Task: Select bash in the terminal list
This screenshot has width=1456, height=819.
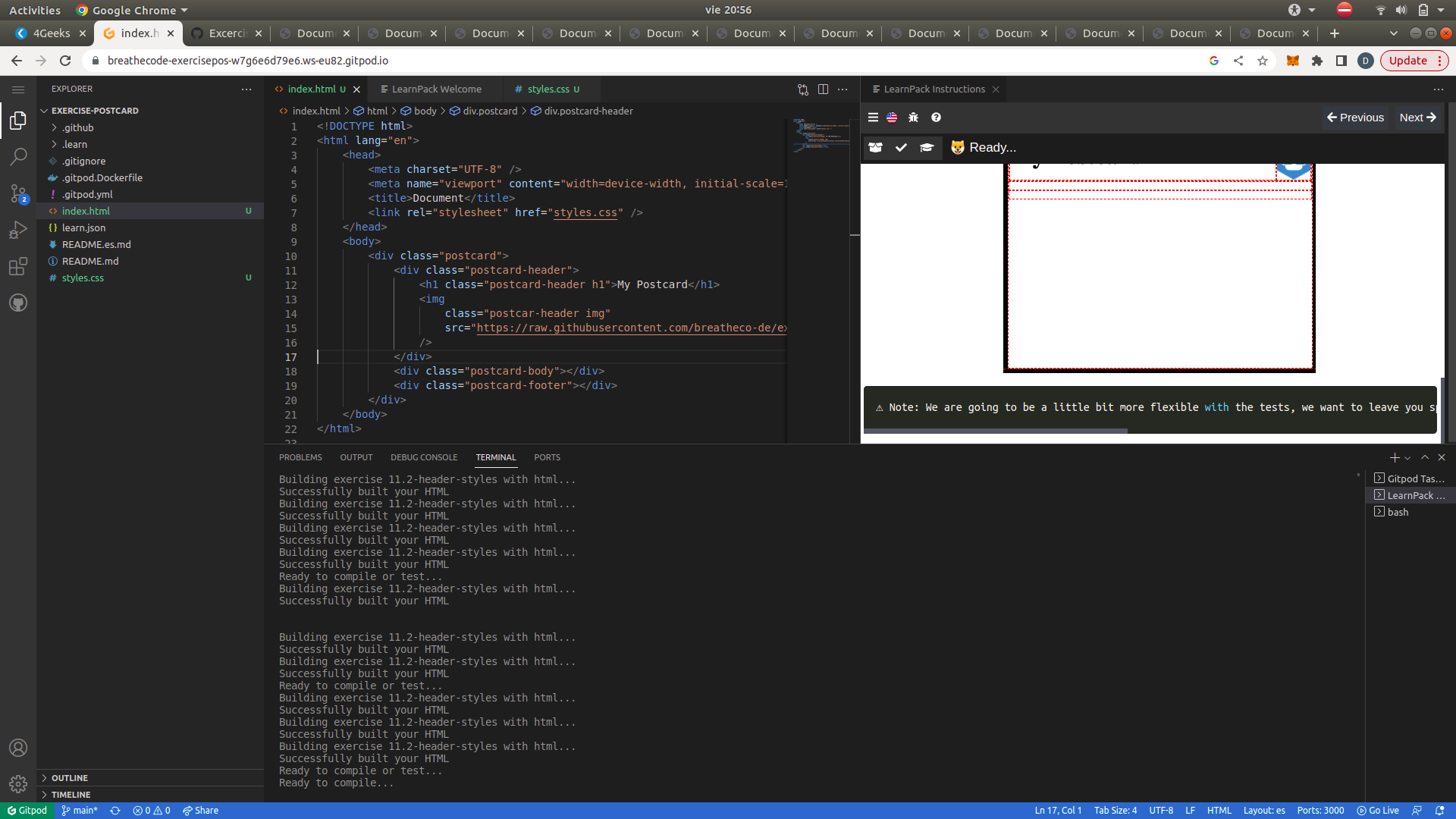Action: 1398,511
